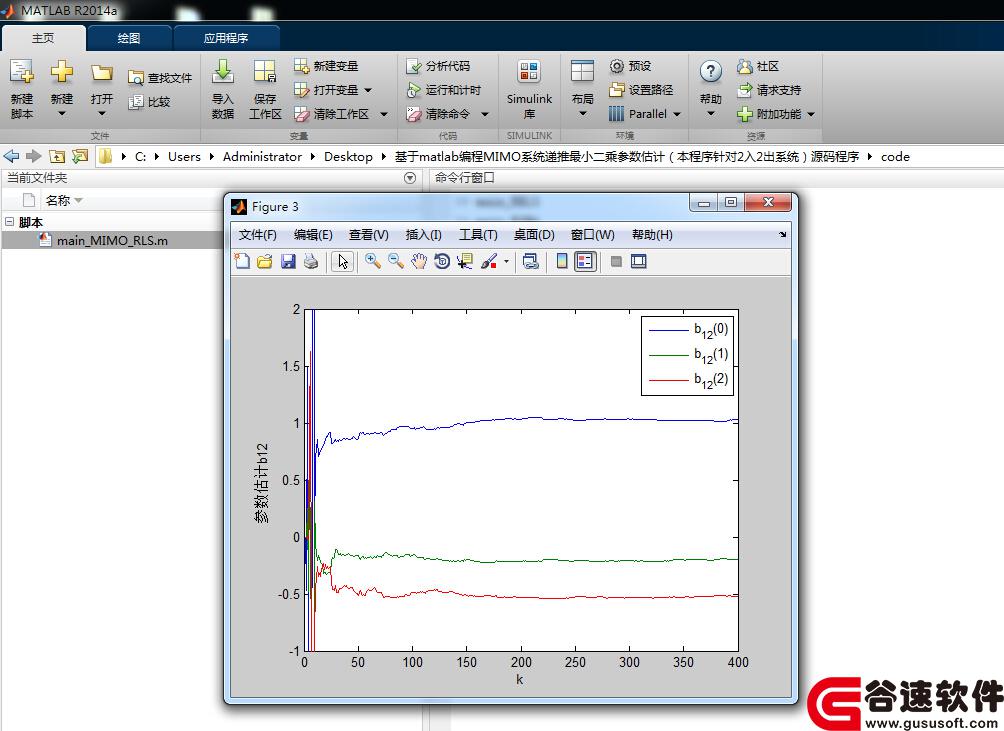Select the main_MIMO_RLS.m file

[x=112, y=241]
